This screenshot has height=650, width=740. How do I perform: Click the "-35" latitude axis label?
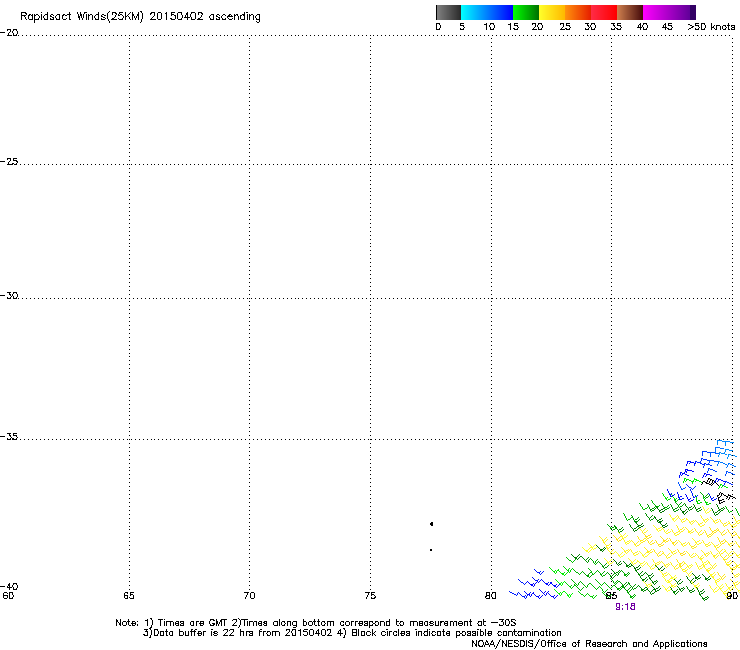[9, 437]
